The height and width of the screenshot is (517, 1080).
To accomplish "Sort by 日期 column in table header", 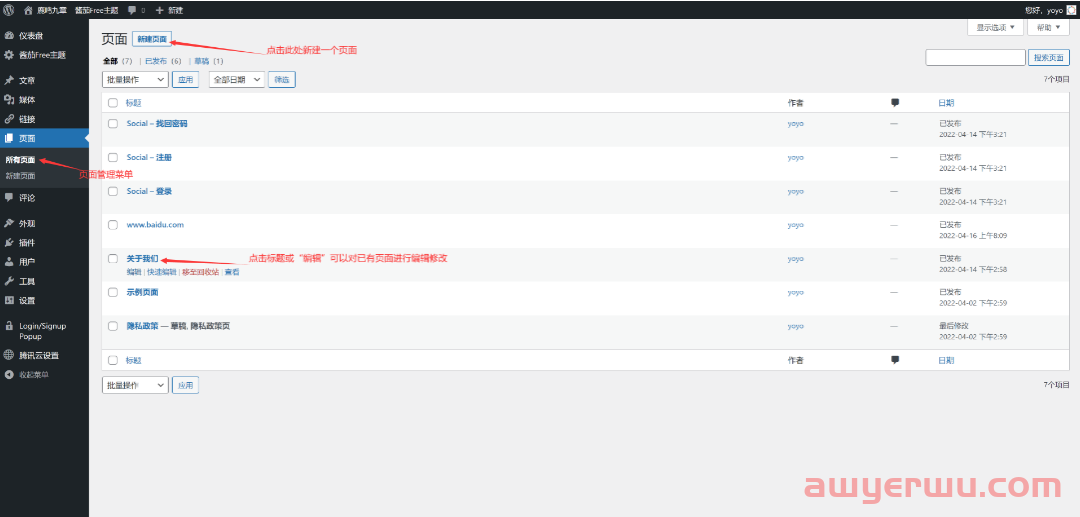I will tap(946, 103).
